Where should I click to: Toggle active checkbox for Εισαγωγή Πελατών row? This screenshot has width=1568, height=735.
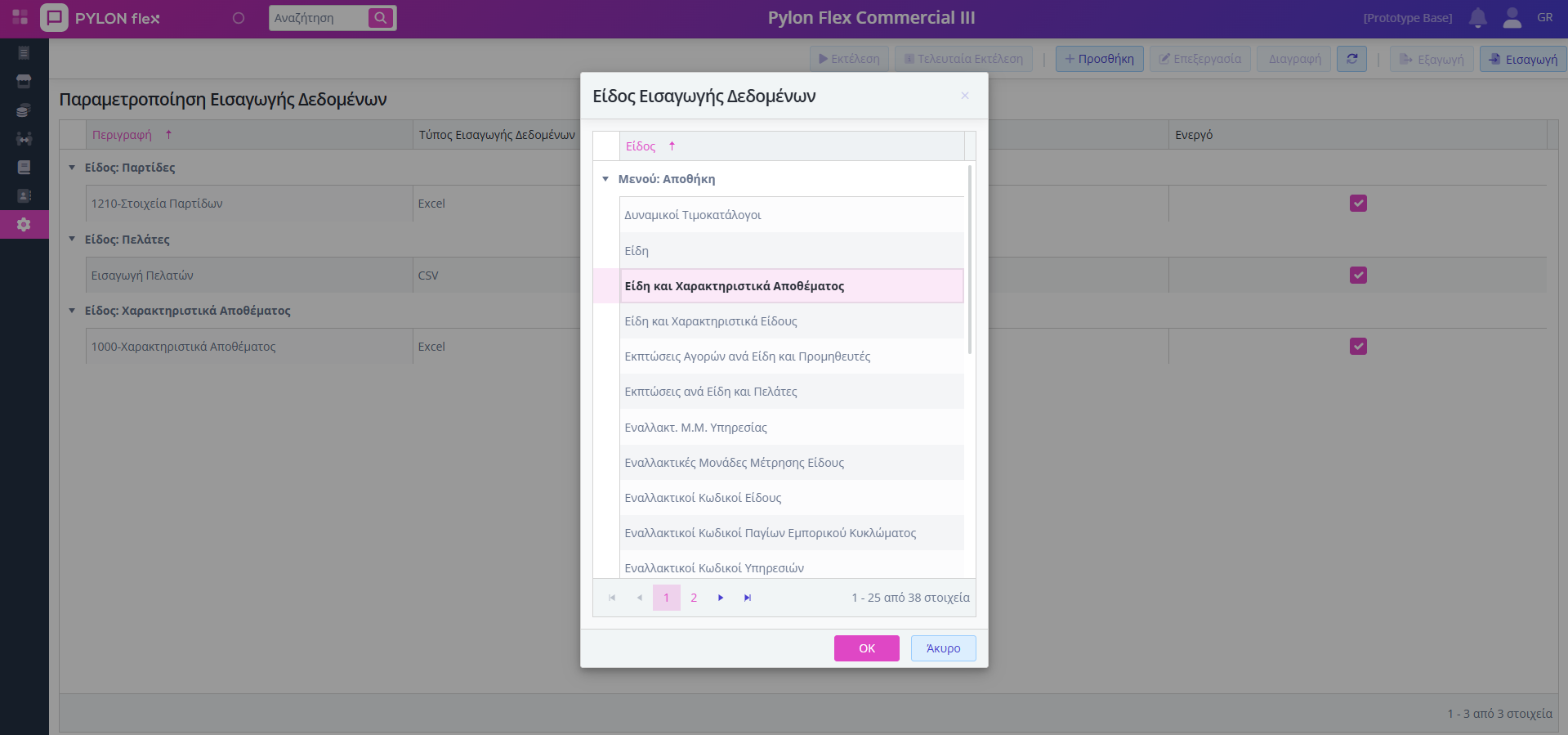click(1358, 276)
